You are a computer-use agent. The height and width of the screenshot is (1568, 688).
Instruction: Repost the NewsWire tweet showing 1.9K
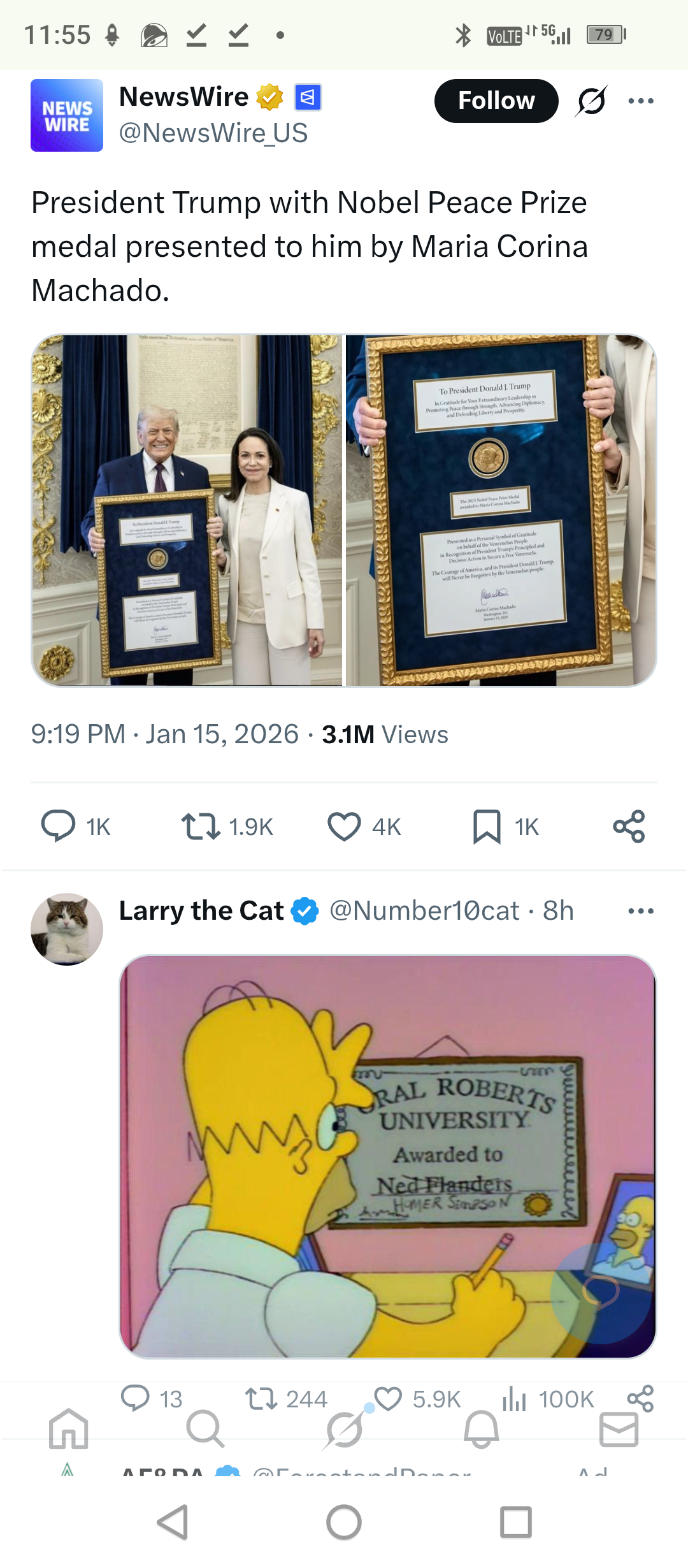pos(201,827)
